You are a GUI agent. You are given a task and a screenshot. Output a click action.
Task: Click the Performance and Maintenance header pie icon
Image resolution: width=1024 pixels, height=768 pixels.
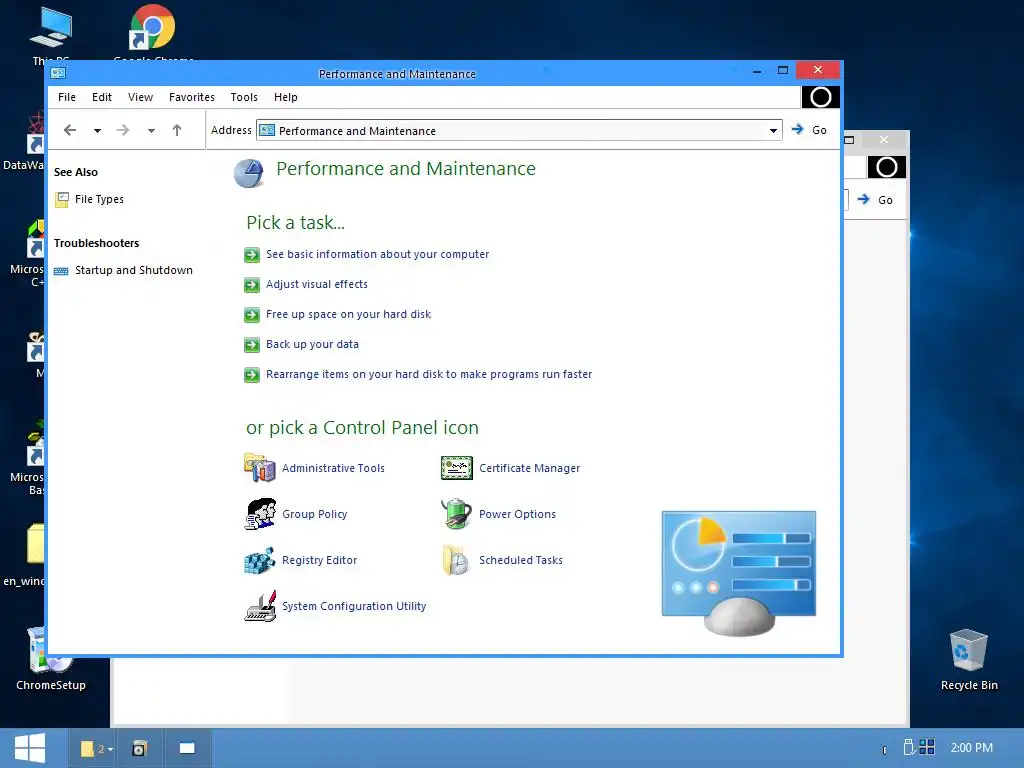(249, 173)
